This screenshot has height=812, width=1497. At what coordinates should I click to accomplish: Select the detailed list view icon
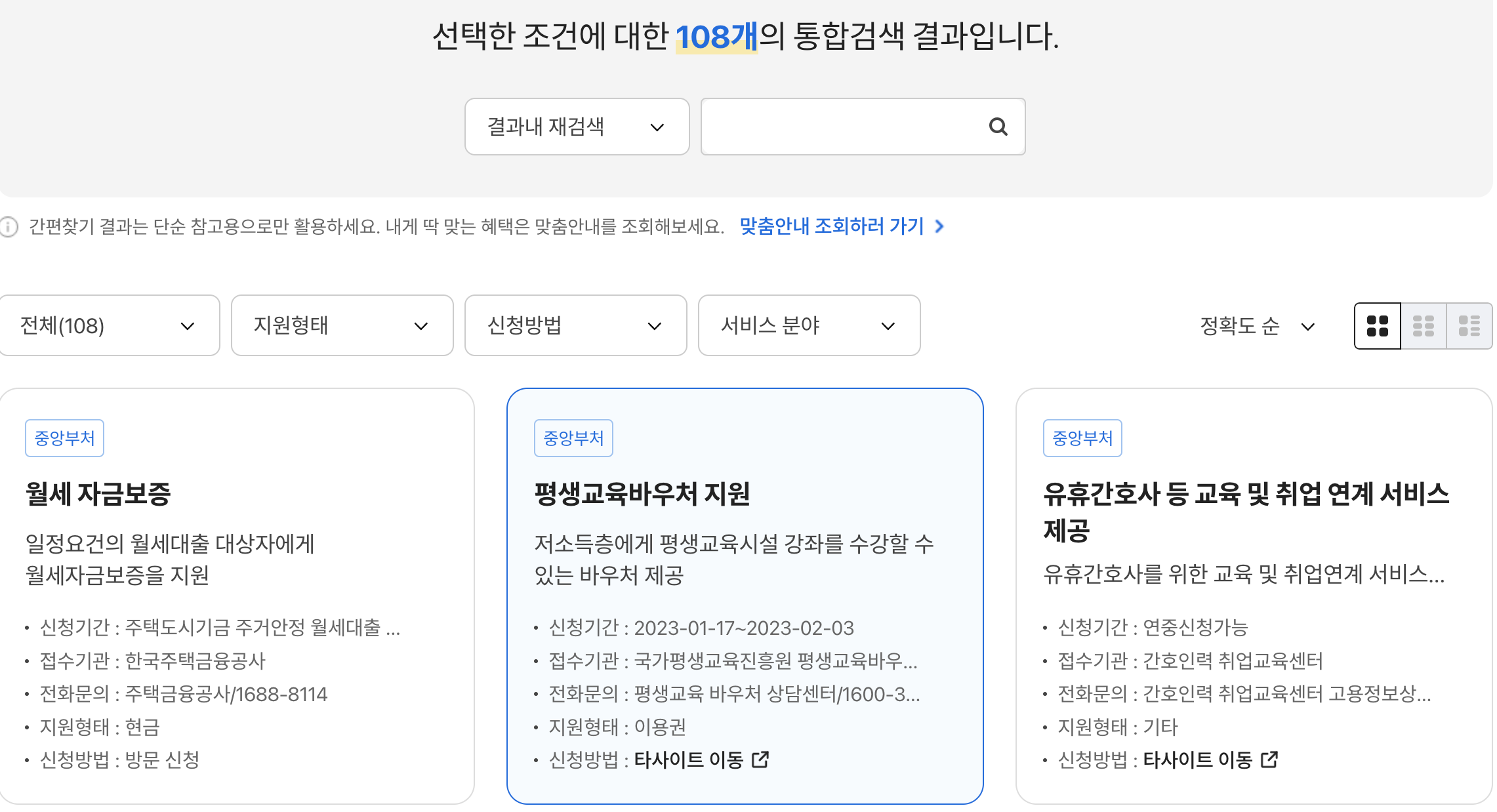point(1469,325)
